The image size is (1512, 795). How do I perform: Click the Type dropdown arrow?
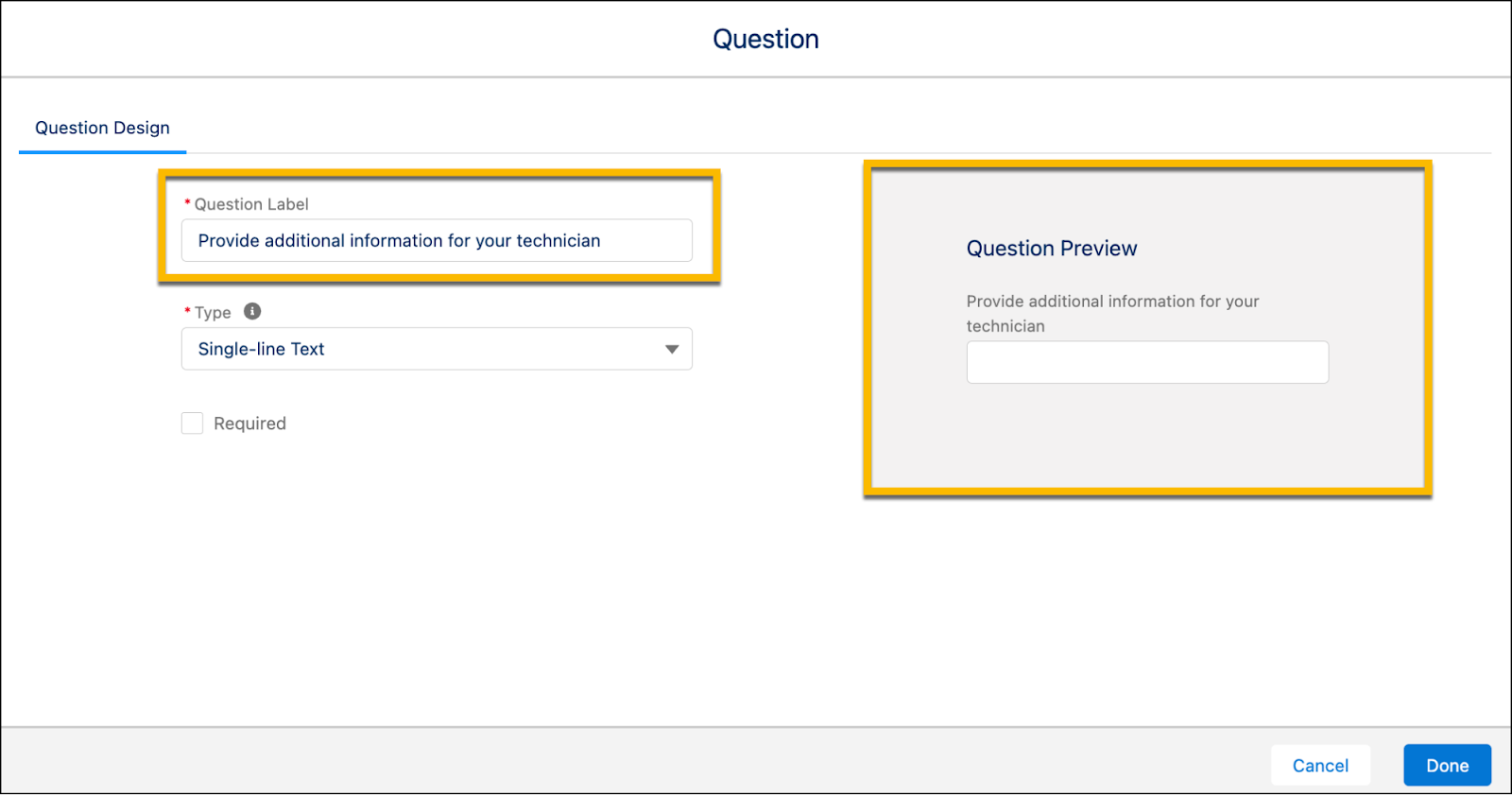[x=672, y=349]
